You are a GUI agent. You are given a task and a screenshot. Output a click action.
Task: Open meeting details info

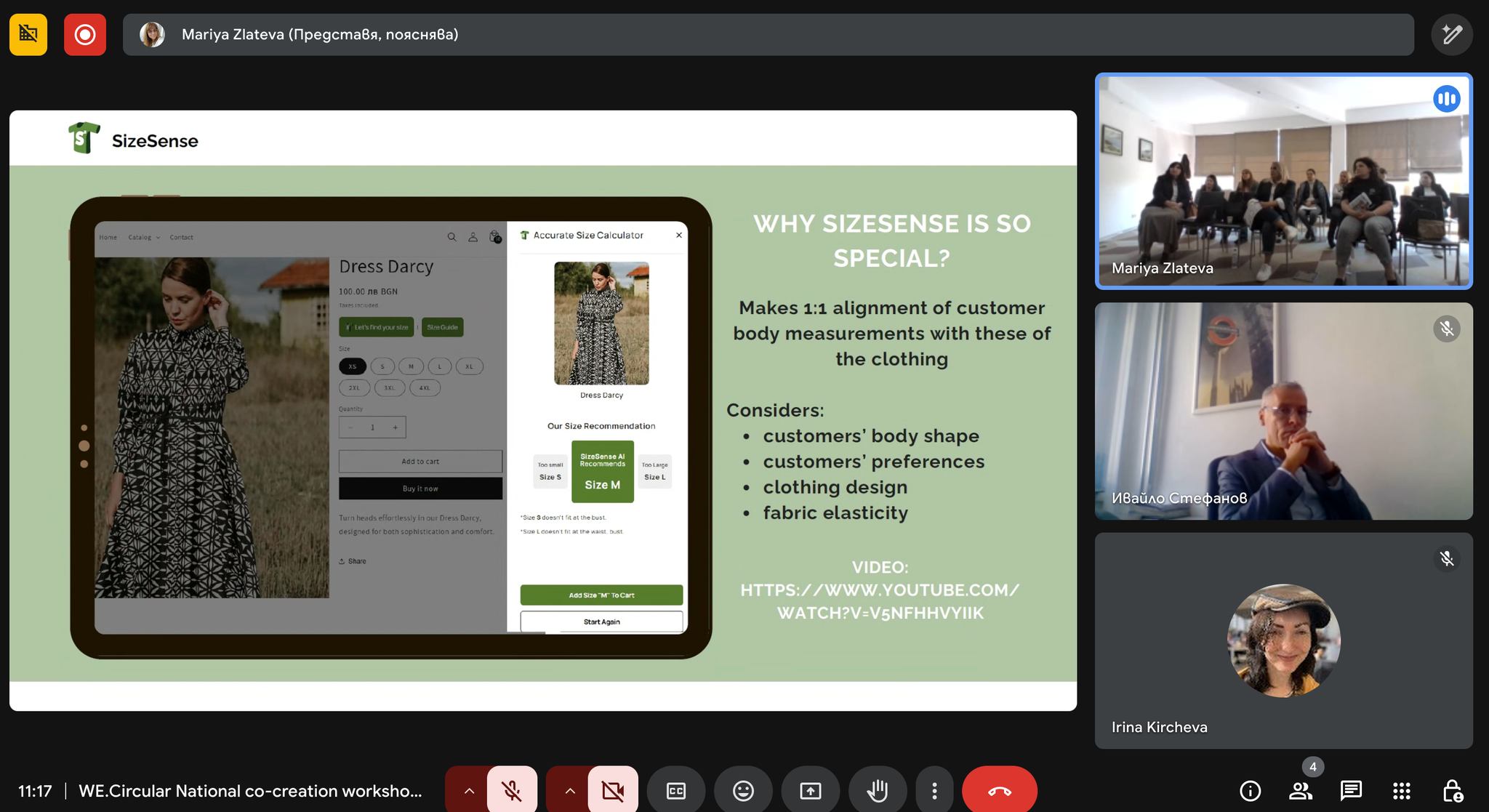1250,790
